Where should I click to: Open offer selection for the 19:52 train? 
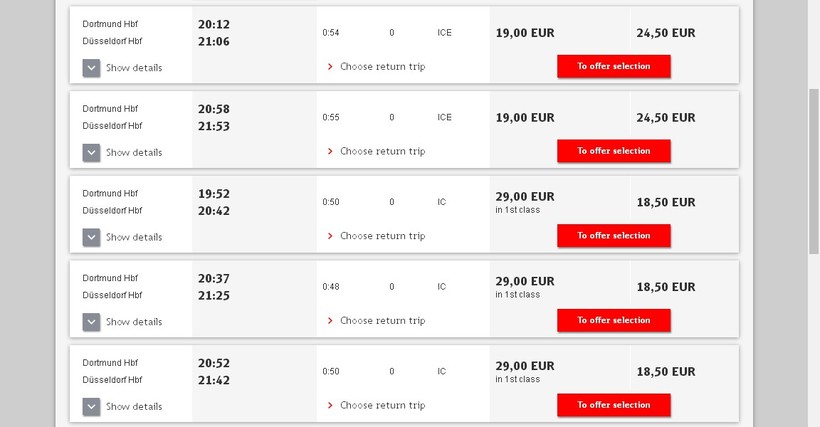coord(613,236)
